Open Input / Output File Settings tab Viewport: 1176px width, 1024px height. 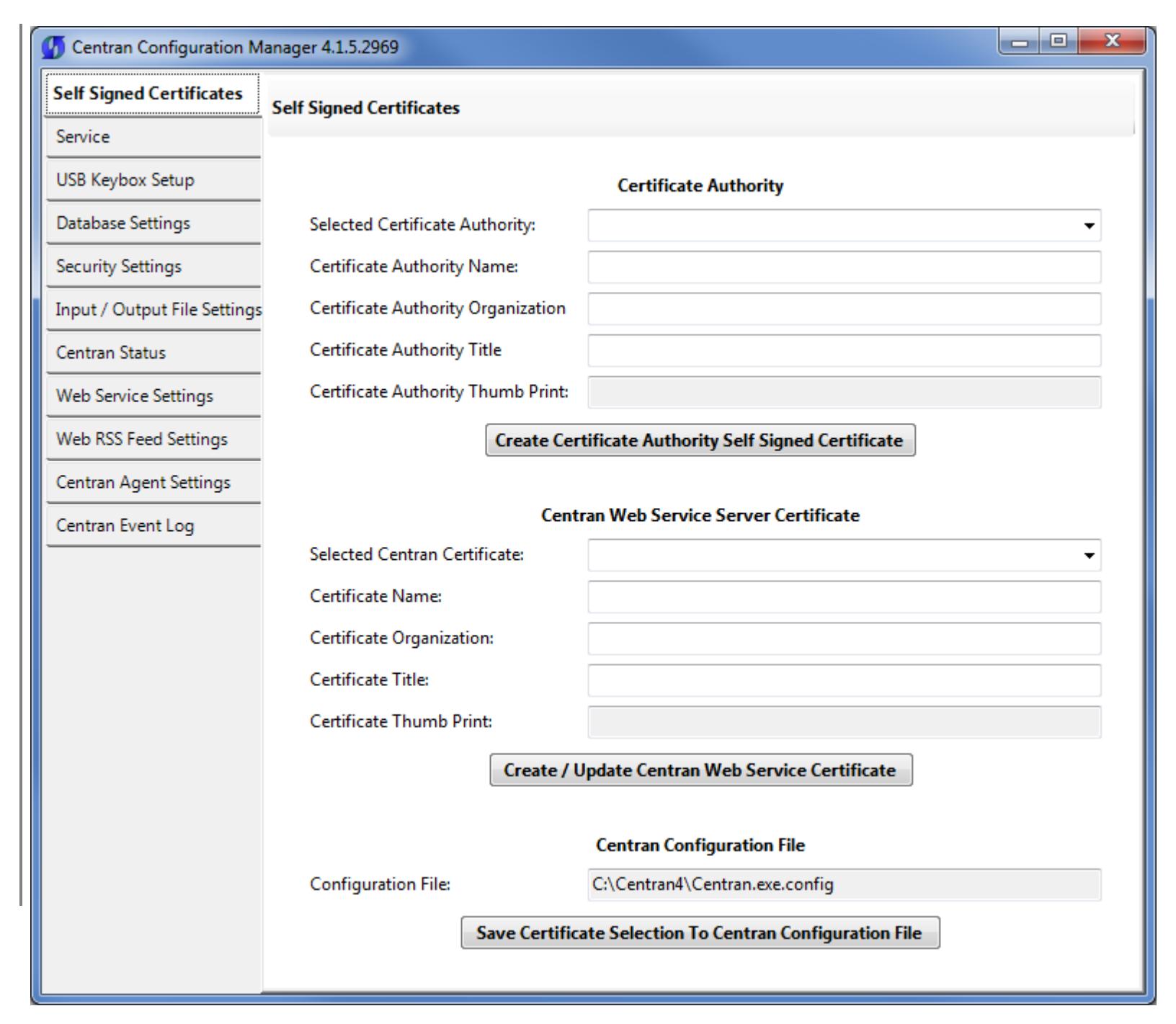tap(153, 310)
